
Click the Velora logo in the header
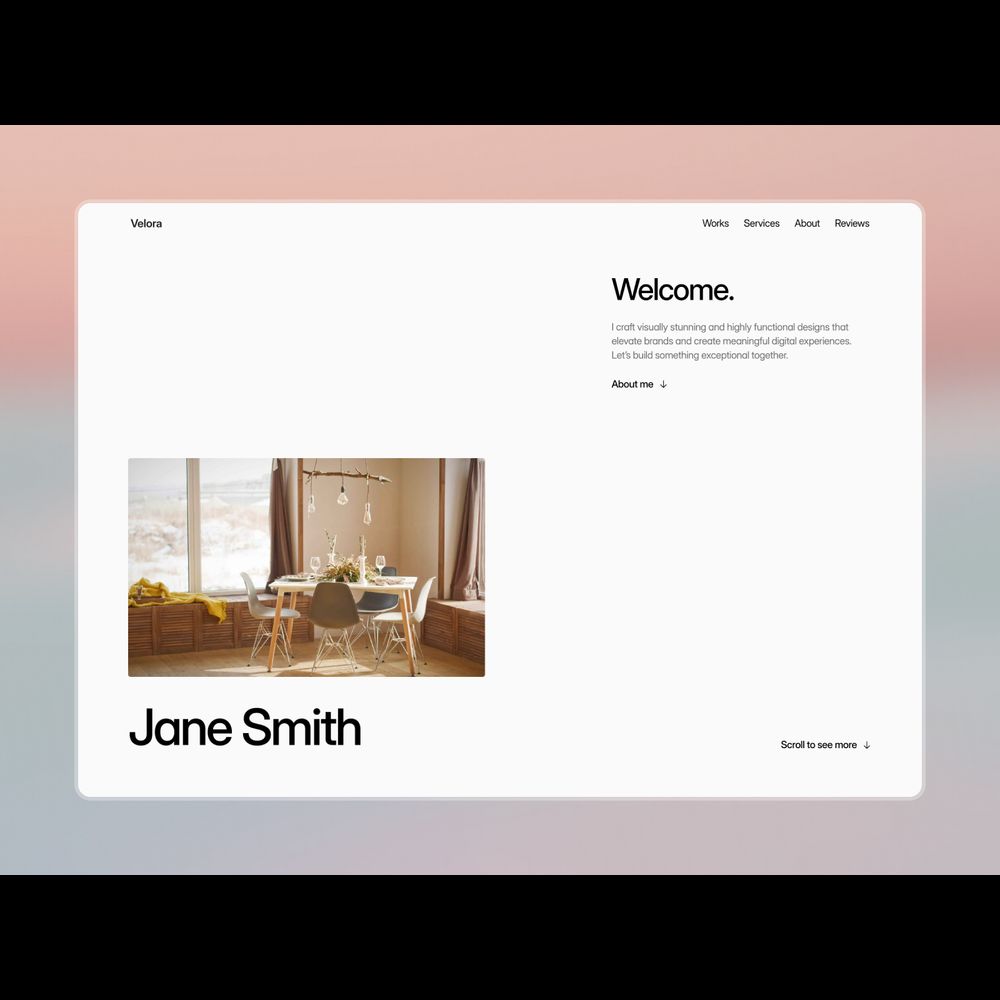coord(146,223)
